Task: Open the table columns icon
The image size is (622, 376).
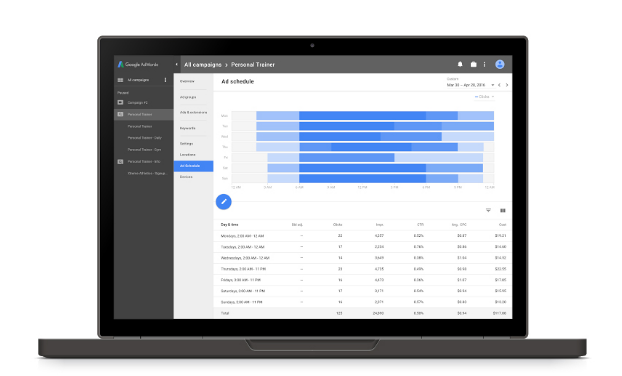Action: click(503, 210)
